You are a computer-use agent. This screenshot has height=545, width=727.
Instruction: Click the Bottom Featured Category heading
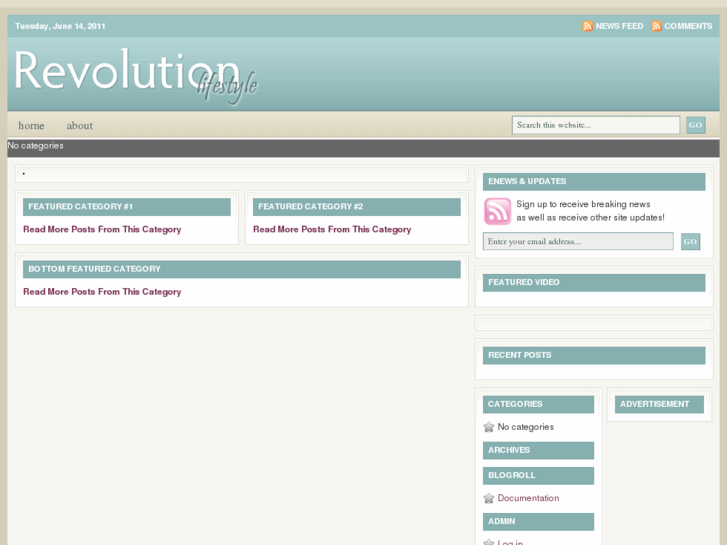click(242, 269)
